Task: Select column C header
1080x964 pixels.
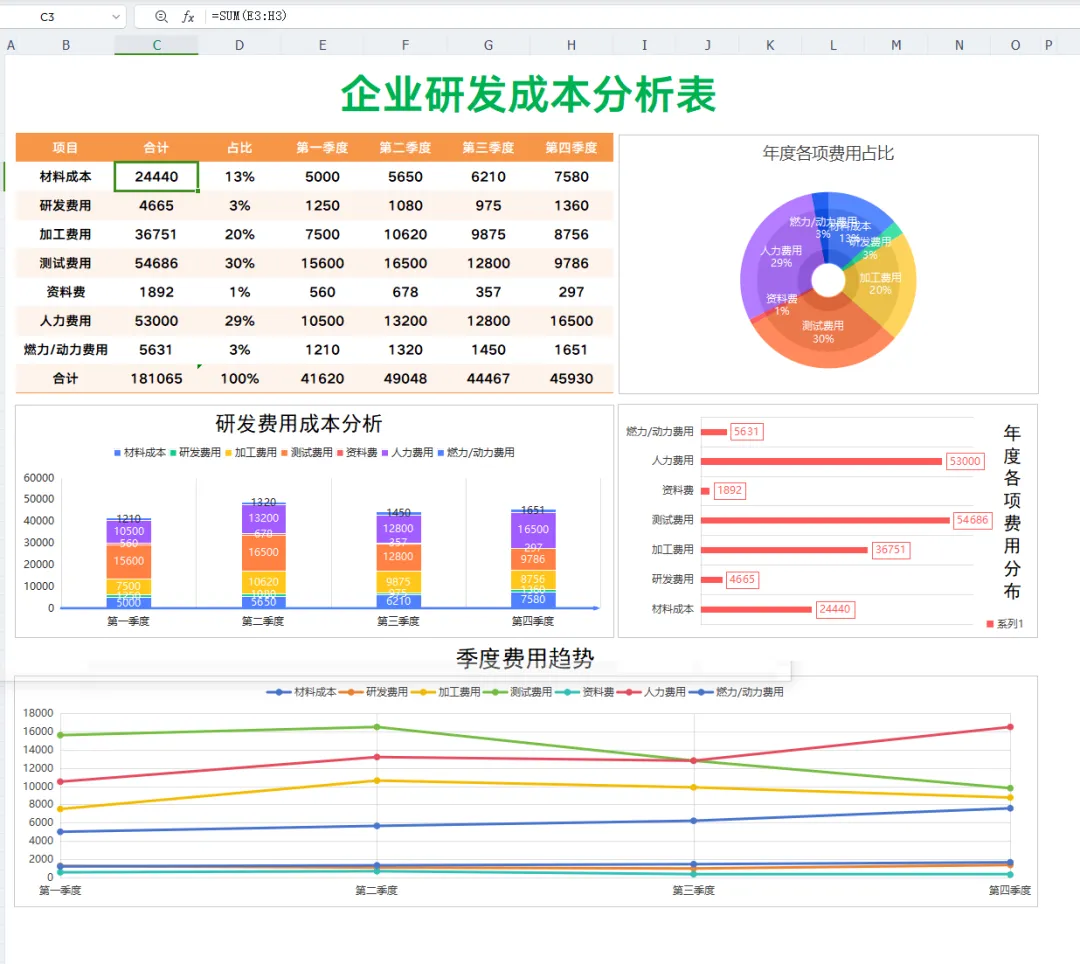Action: click(x=156, y=45)
